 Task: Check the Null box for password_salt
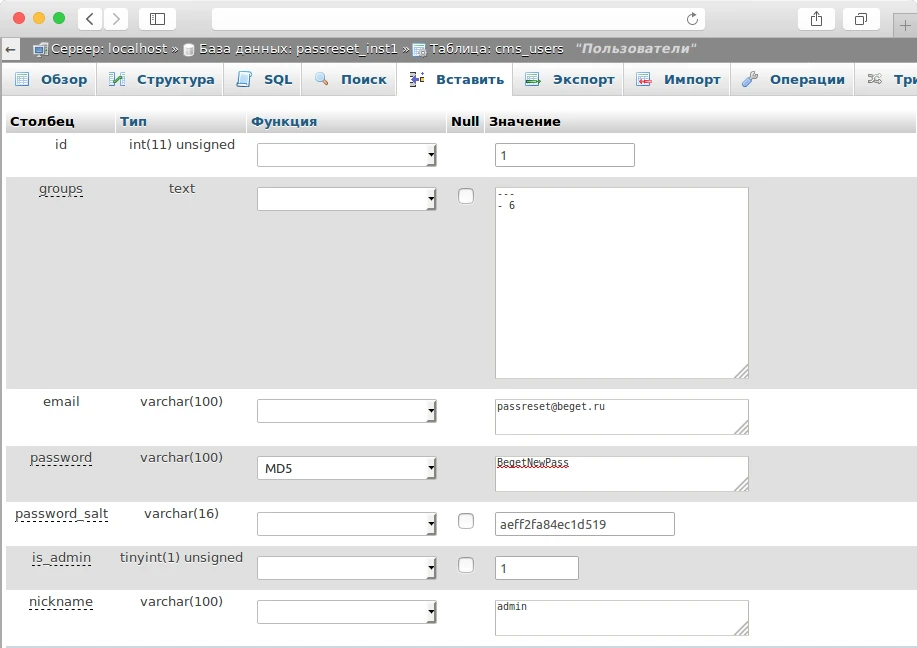point(466,521)
